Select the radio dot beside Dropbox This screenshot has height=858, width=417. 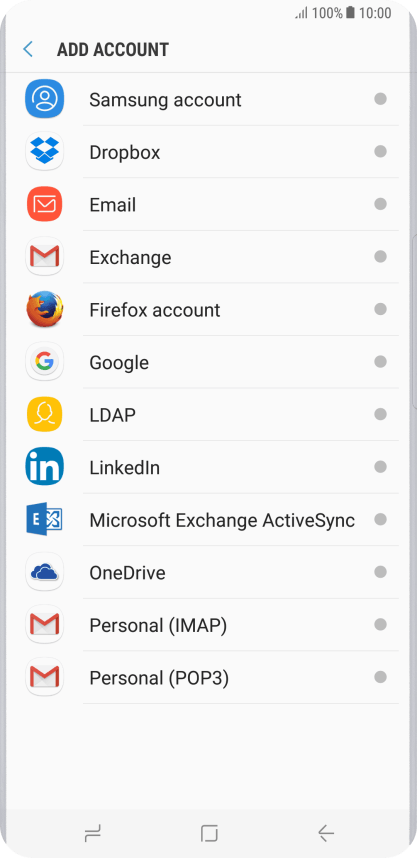tap(380, 152)
